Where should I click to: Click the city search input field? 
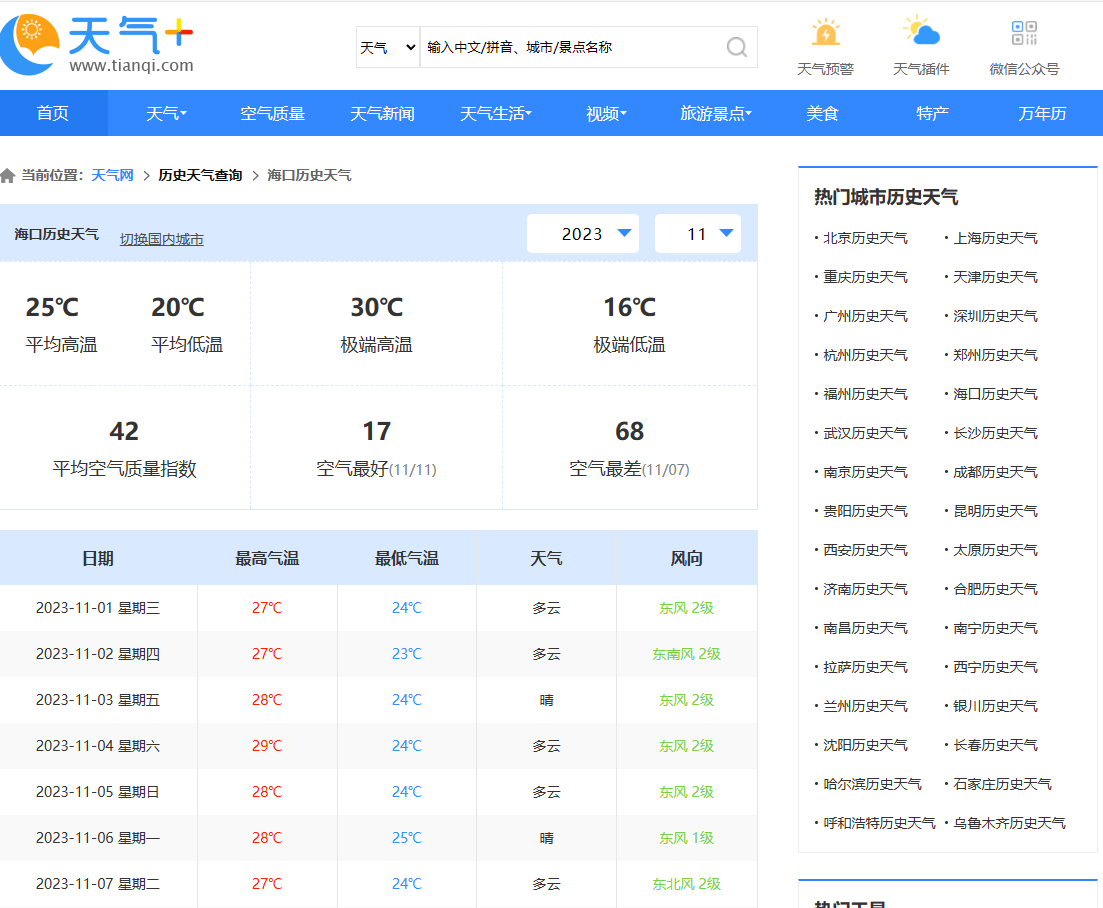point(573,47)
